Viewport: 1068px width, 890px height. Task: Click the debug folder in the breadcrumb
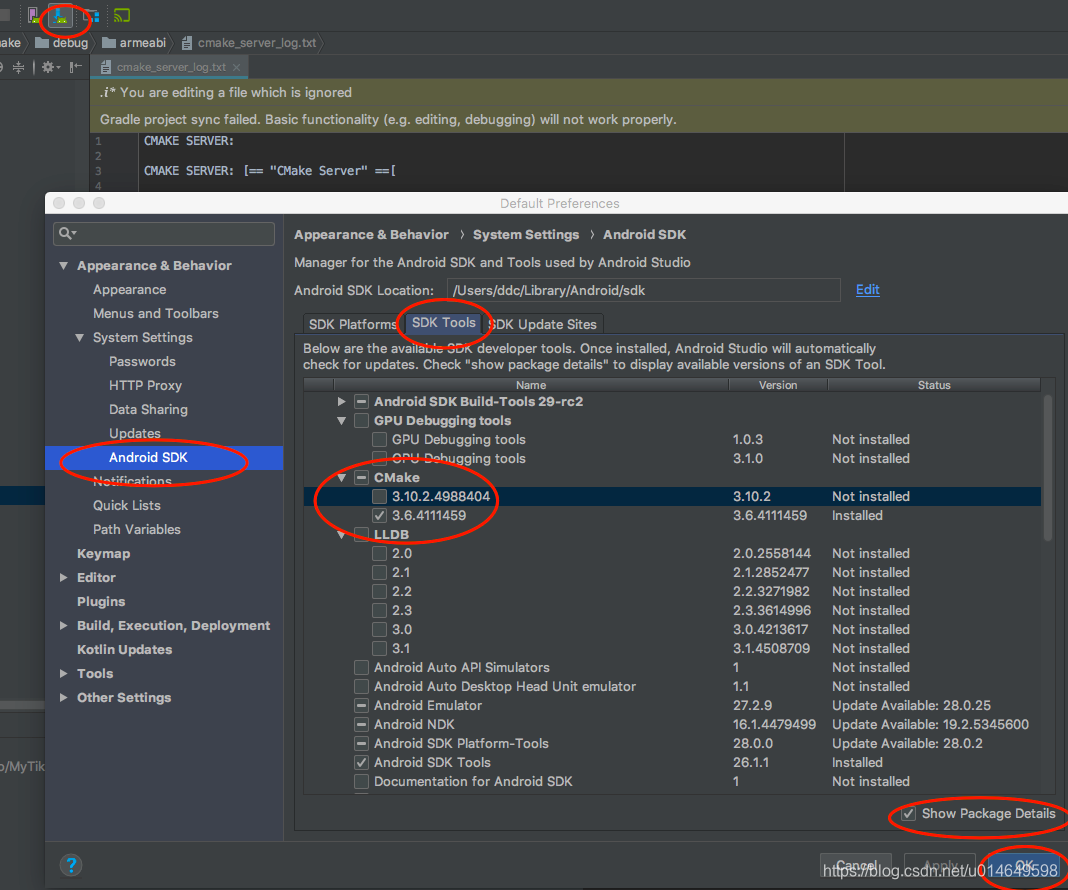point(62,43)
